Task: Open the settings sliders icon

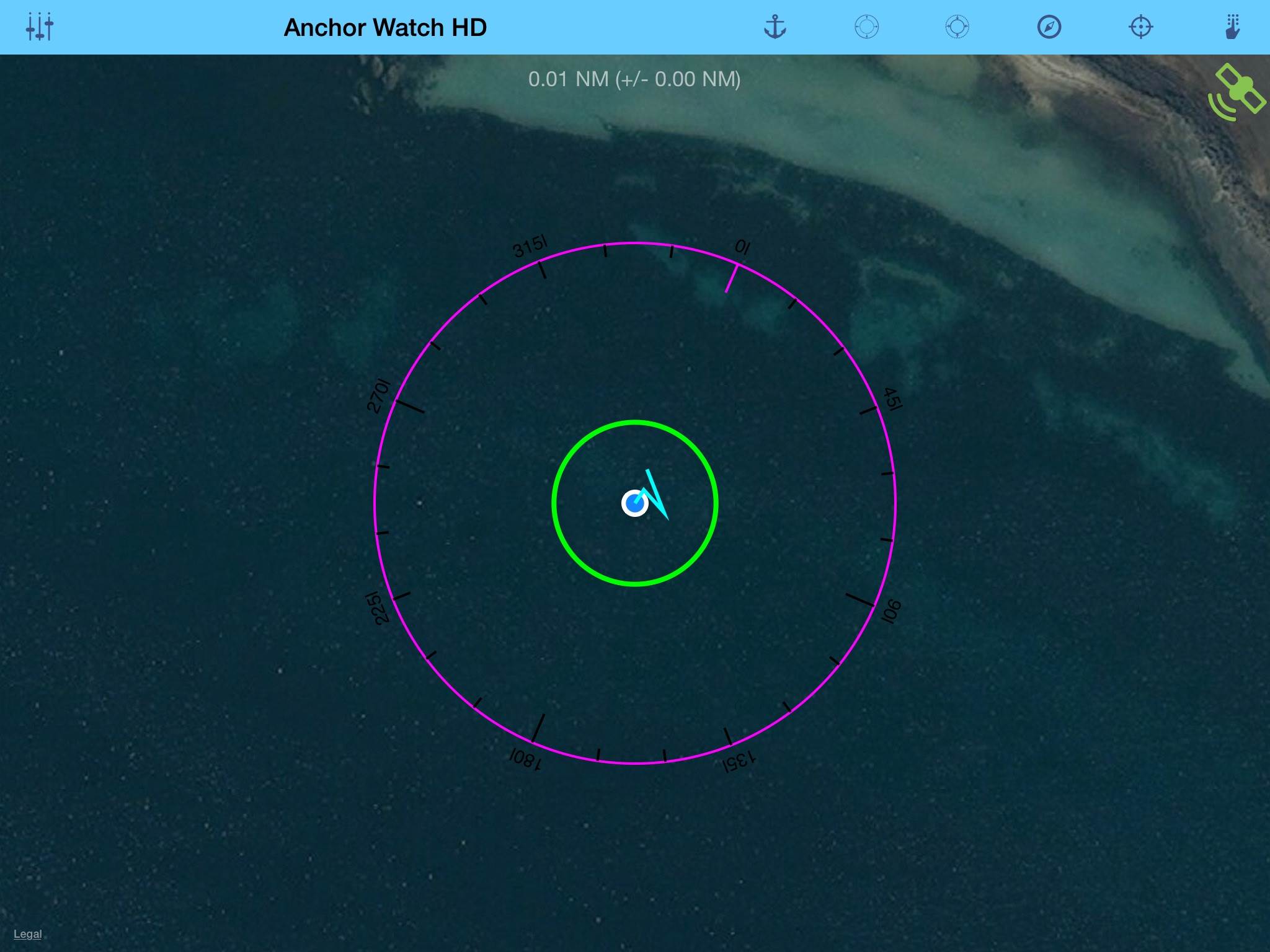Action: coord(40,27)
